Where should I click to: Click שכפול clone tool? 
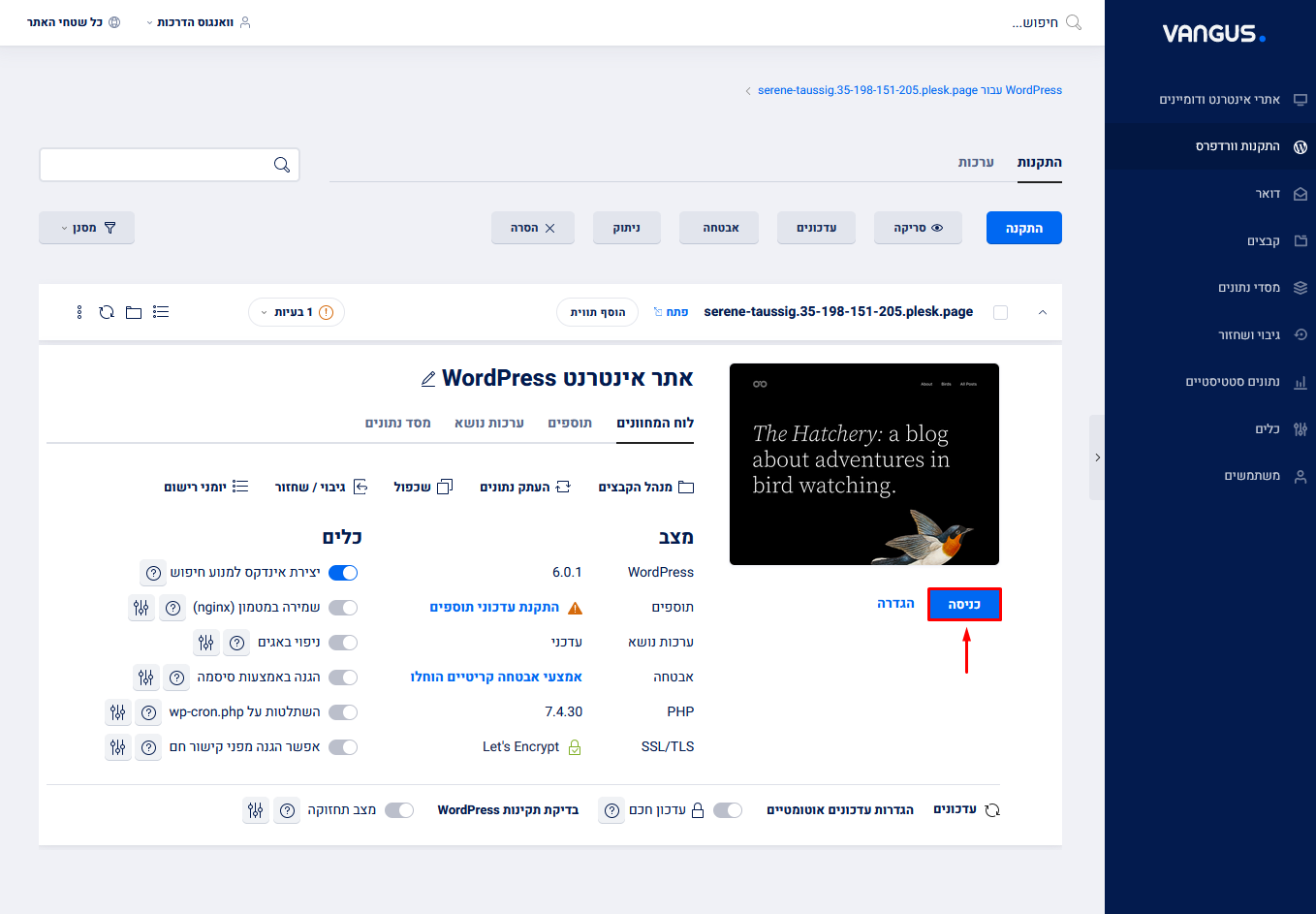pyautogui.click(x=423, y=487)
